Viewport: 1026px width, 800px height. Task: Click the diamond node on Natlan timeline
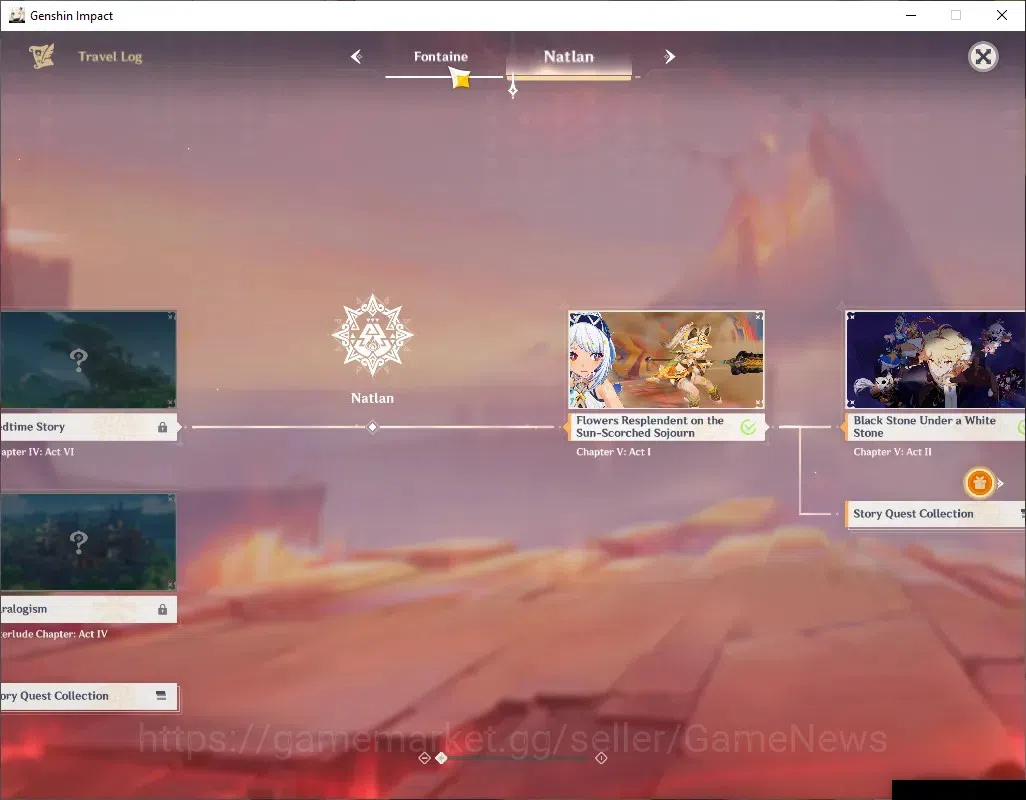(x=372, y=427)
